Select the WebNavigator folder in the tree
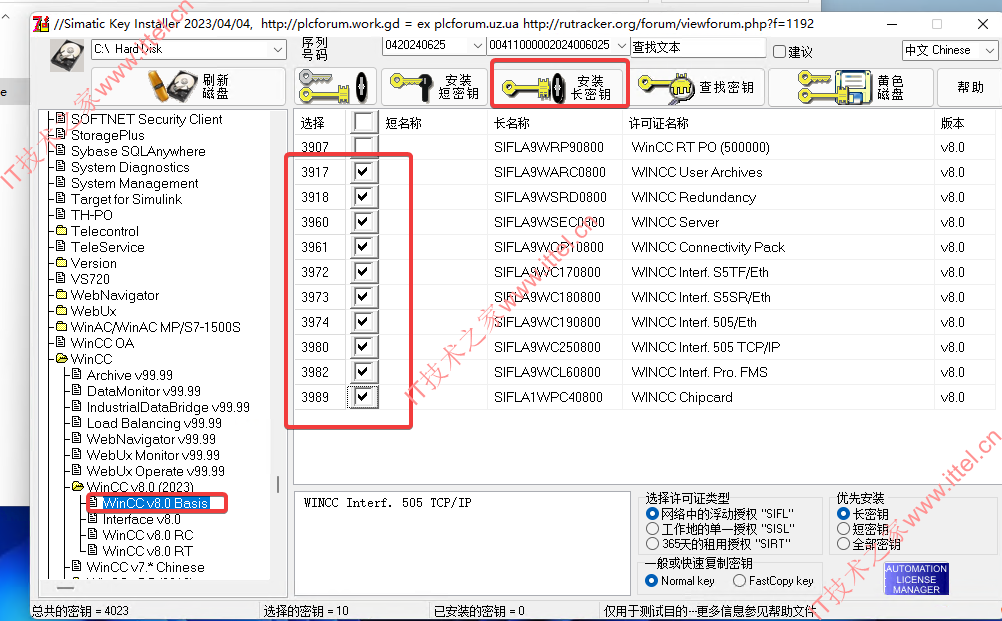This screenshot has width=1002, height=621. point(114,295)
